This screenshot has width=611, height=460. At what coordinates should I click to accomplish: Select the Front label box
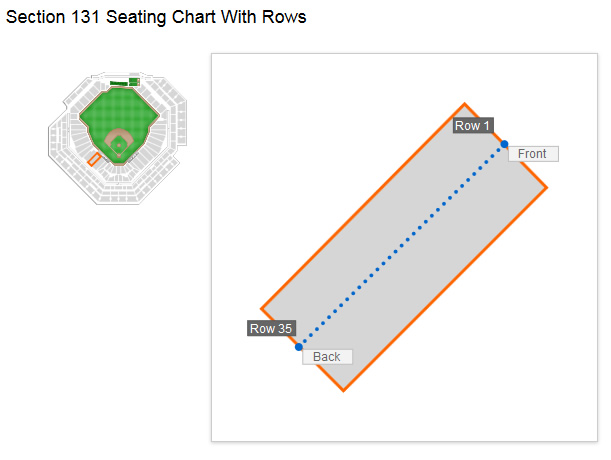[533, 154]
